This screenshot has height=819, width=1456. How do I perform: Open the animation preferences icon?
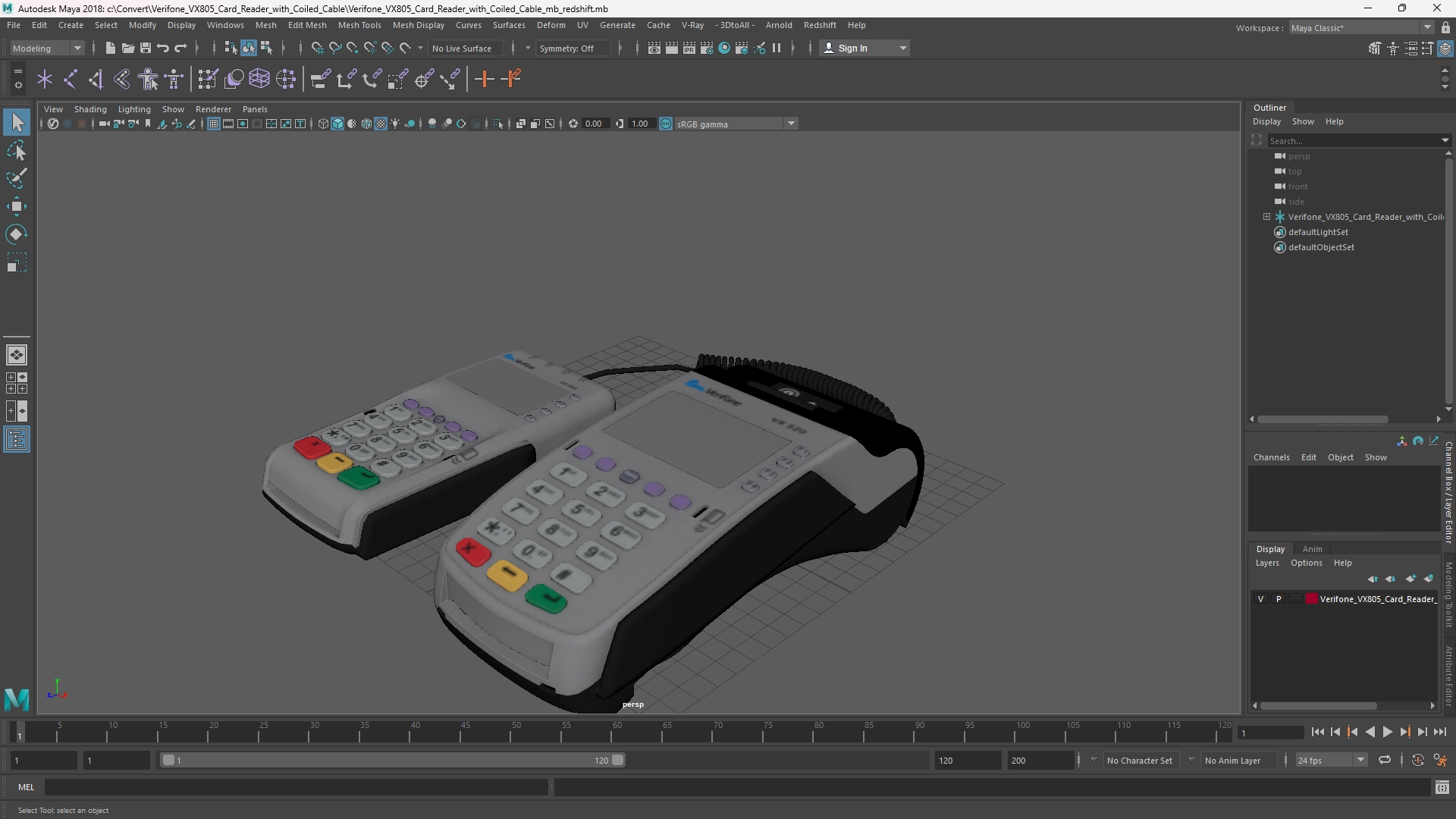click(x=1440, y=760)
